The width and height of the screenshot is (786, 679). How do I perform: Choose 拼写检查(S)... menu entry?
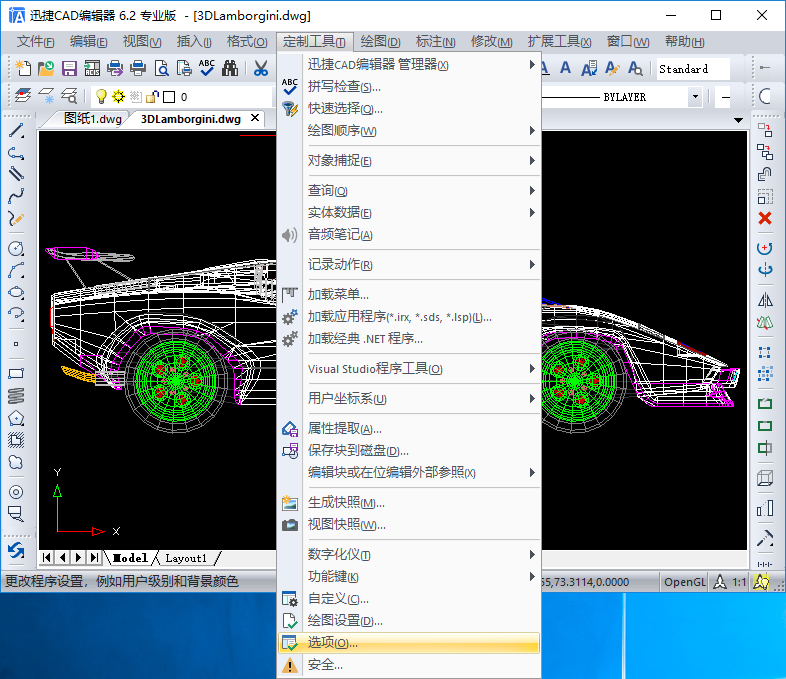409,87
